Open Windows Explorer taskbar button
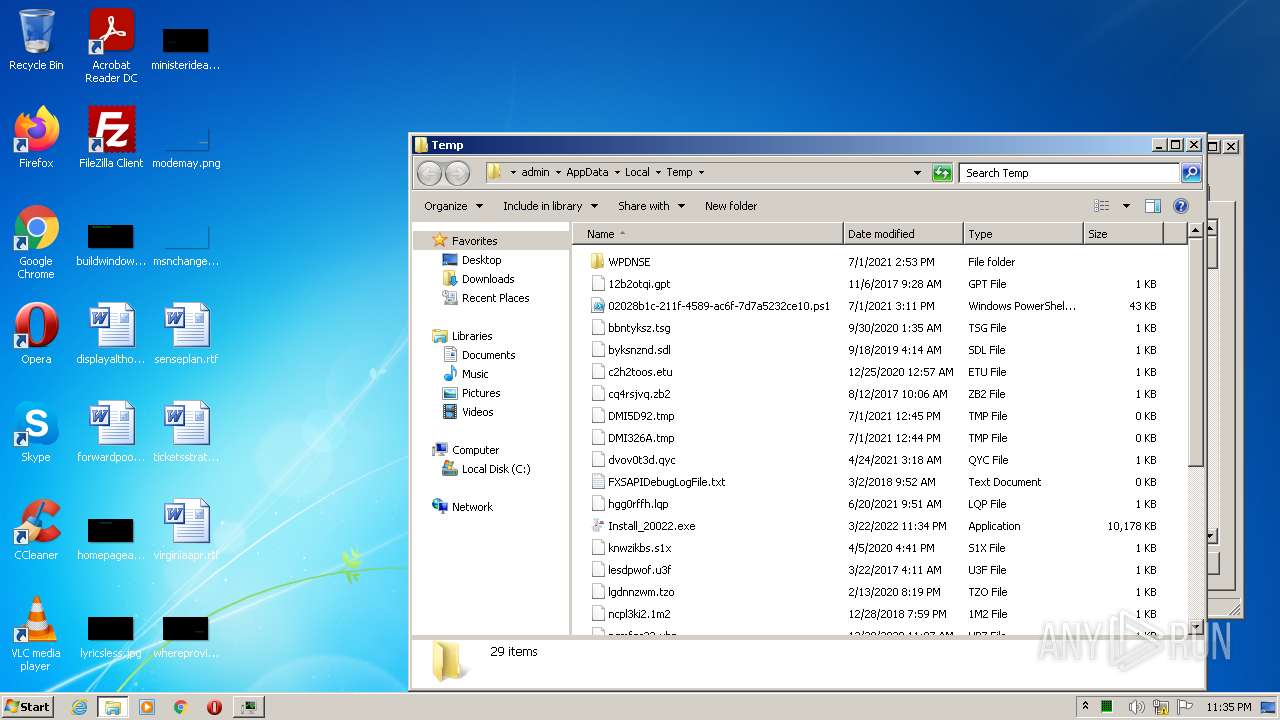The height and width of the screenshot is (720, 1280). point(113,707)
